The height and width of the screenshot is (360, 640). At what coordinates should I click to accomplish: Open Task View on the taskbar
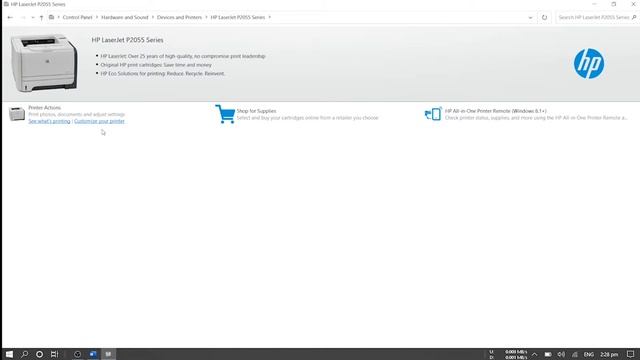(54, 354)
